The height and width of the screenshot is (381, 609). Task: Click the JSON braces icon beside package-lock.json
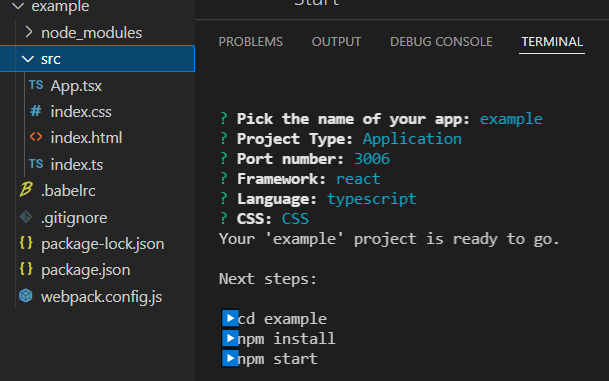tap(26, 243)
